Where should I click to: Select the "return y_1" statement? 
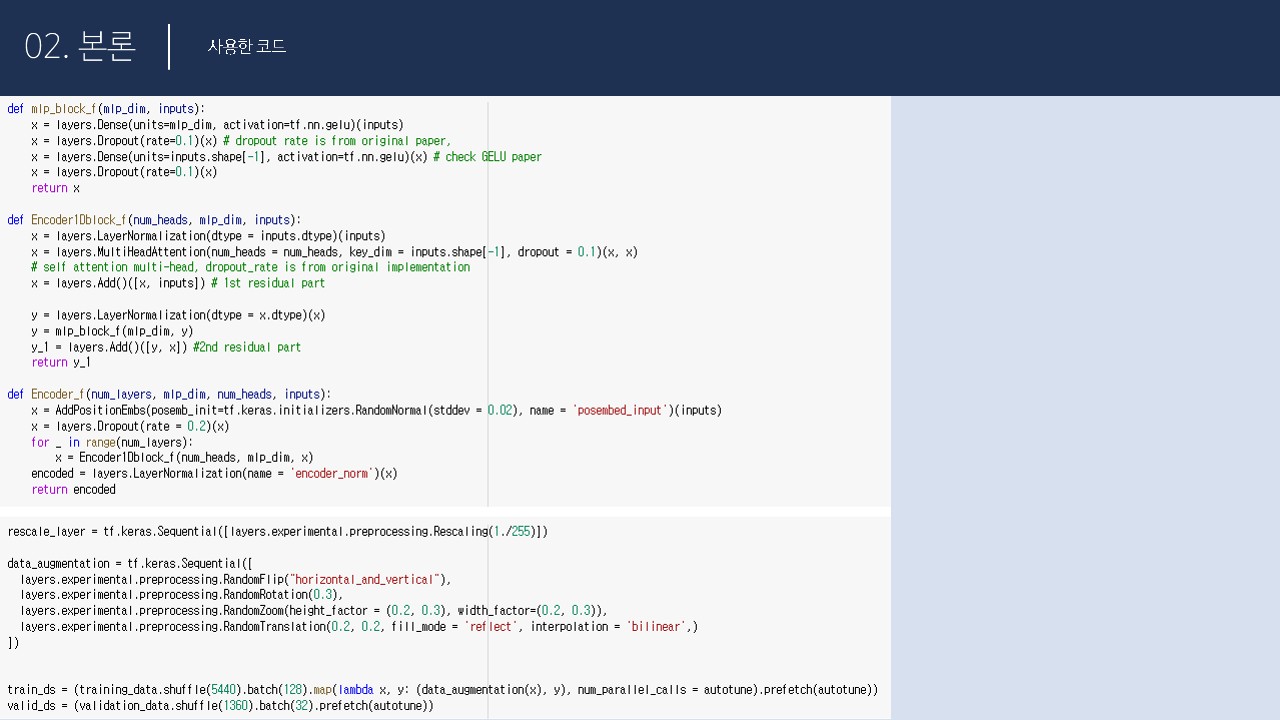61,363
